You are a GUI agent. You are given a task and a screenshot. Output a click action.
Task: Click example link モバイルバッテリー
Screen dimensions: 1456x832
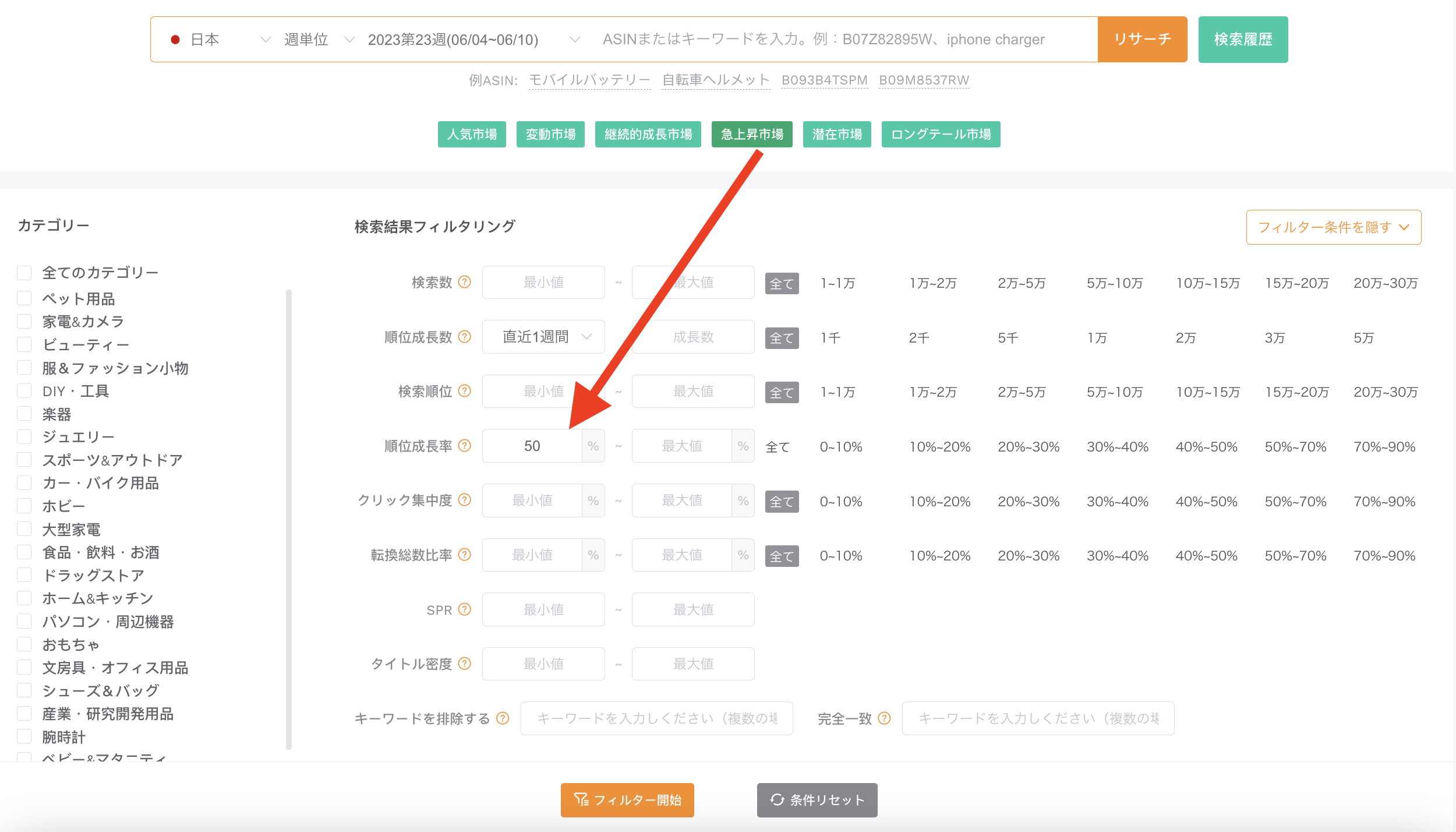(589, 80)
